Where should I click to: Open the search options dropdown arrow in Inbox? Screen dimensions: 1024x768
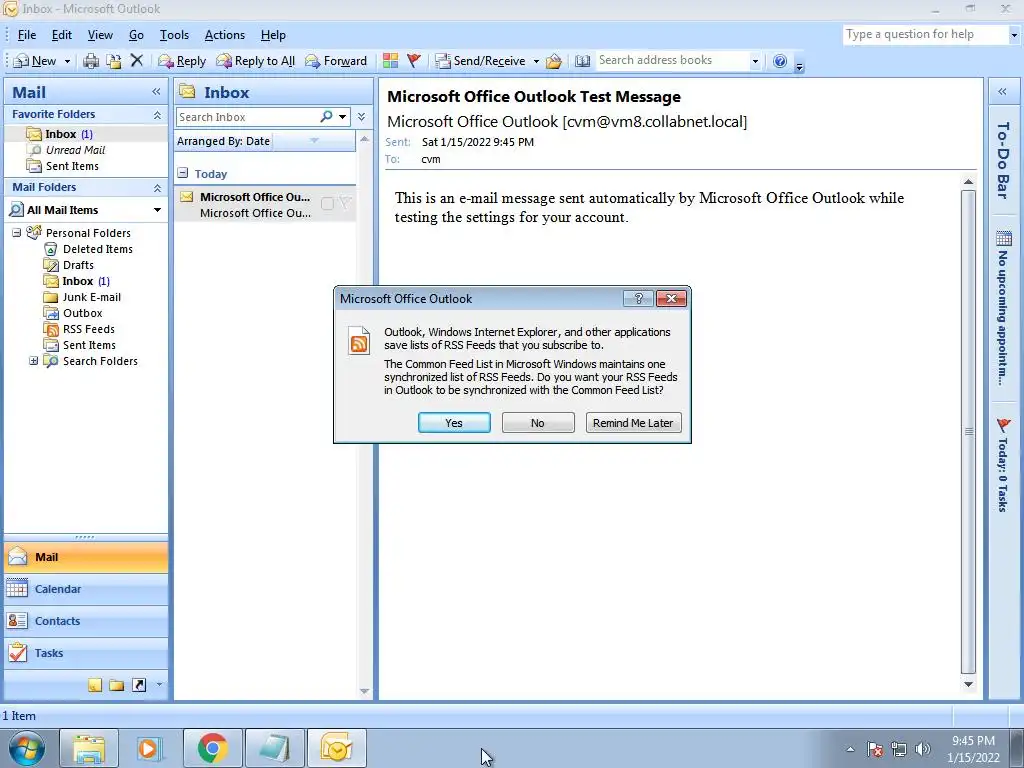click(x=342, y=117)
